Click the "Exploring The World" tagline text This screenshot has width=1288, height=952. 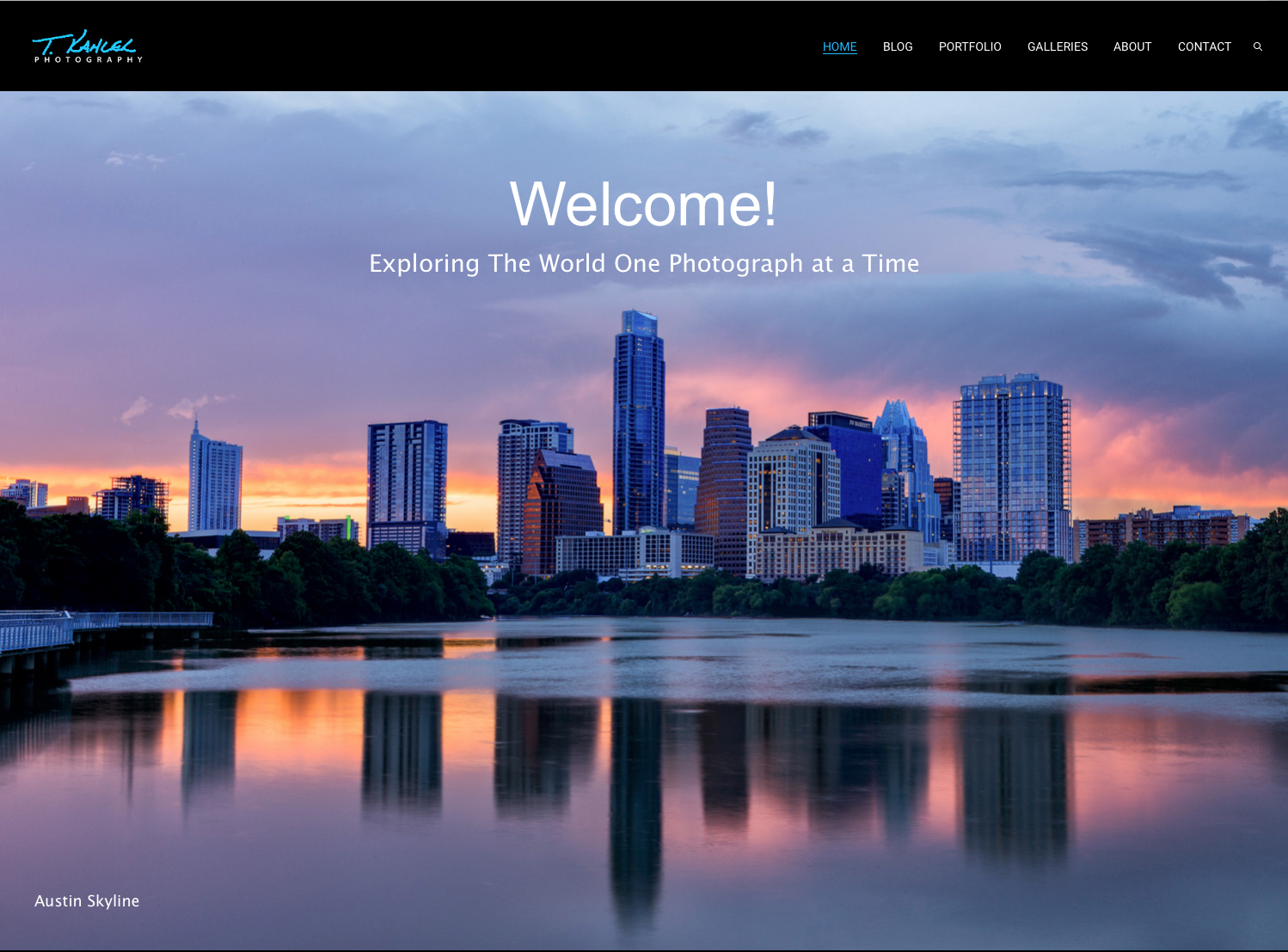point(643,263)
